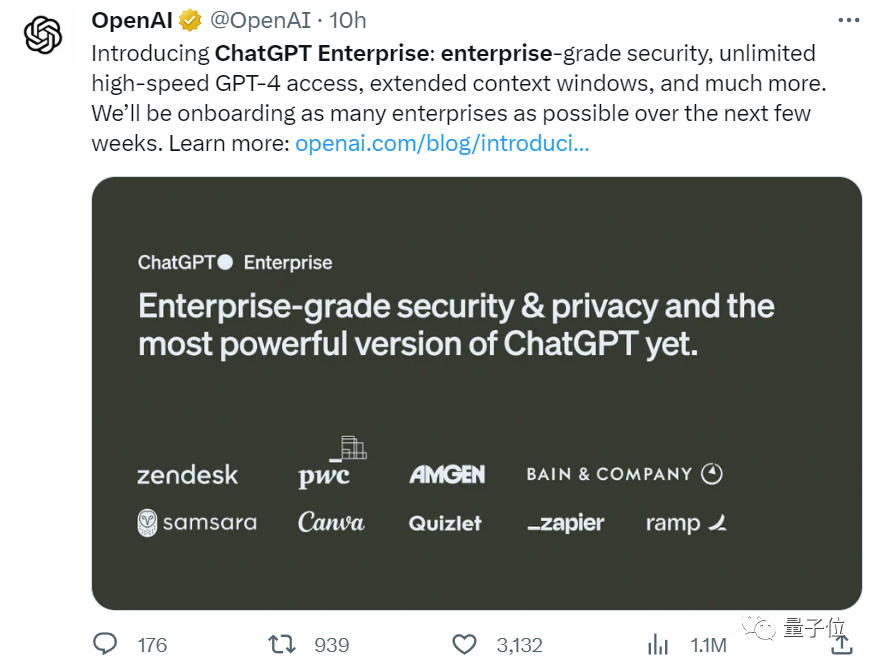Click the heart icon to like

pyautogui.click(x=464, y=644)
